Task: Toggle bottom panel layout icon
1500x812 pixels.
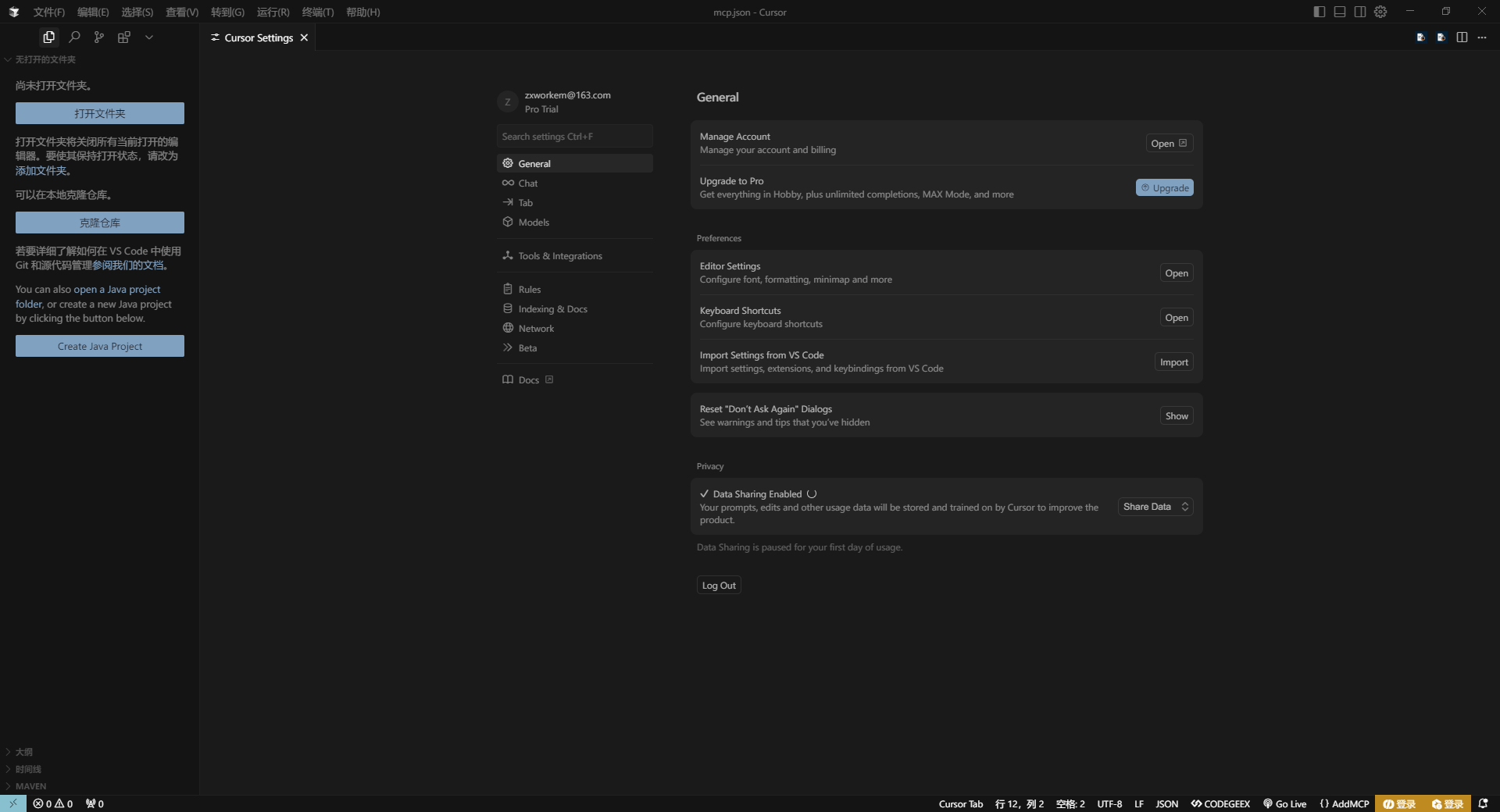Action: [x=1340, y=12]
